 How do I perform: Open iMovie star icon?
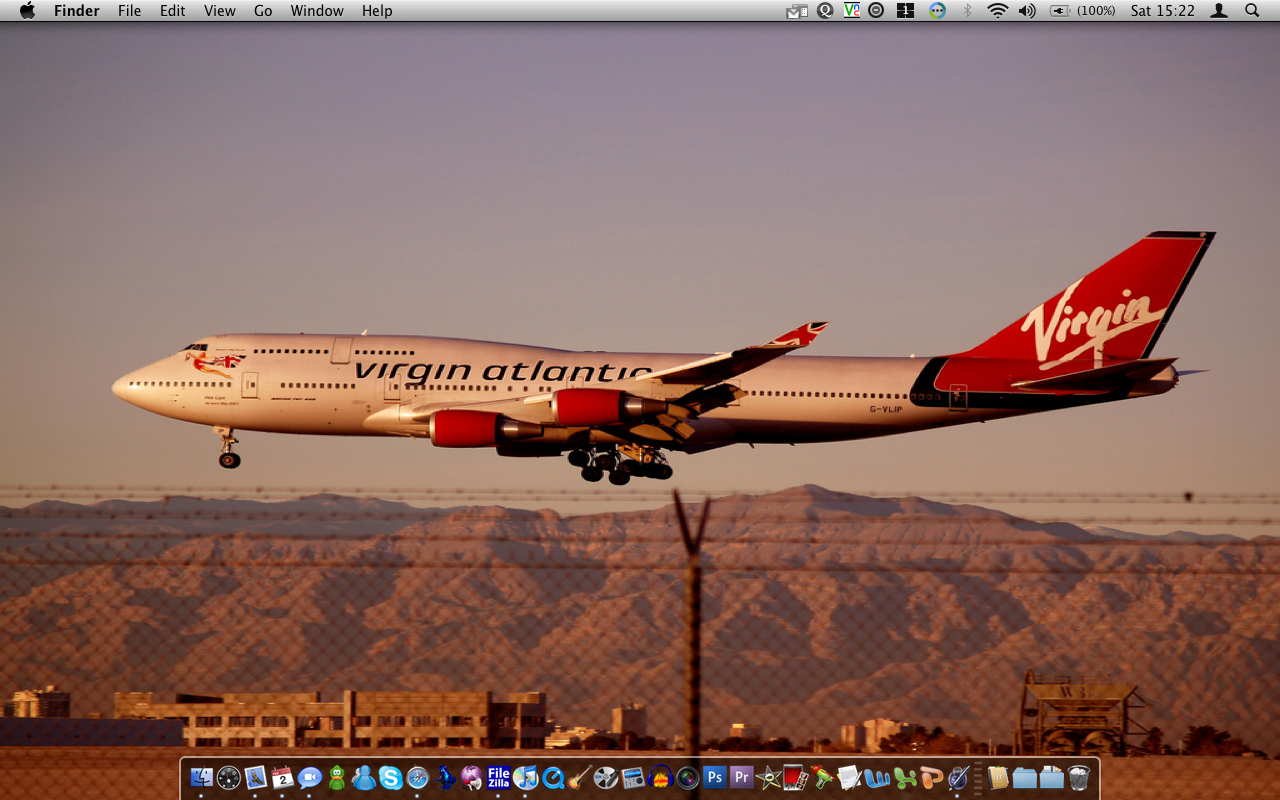768,777
